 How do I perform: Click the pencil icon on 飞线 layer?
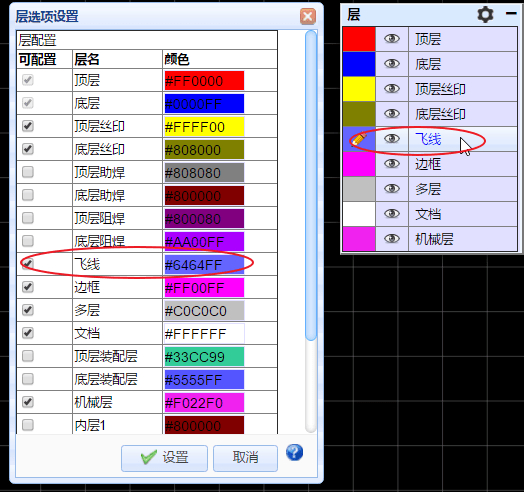359,138
